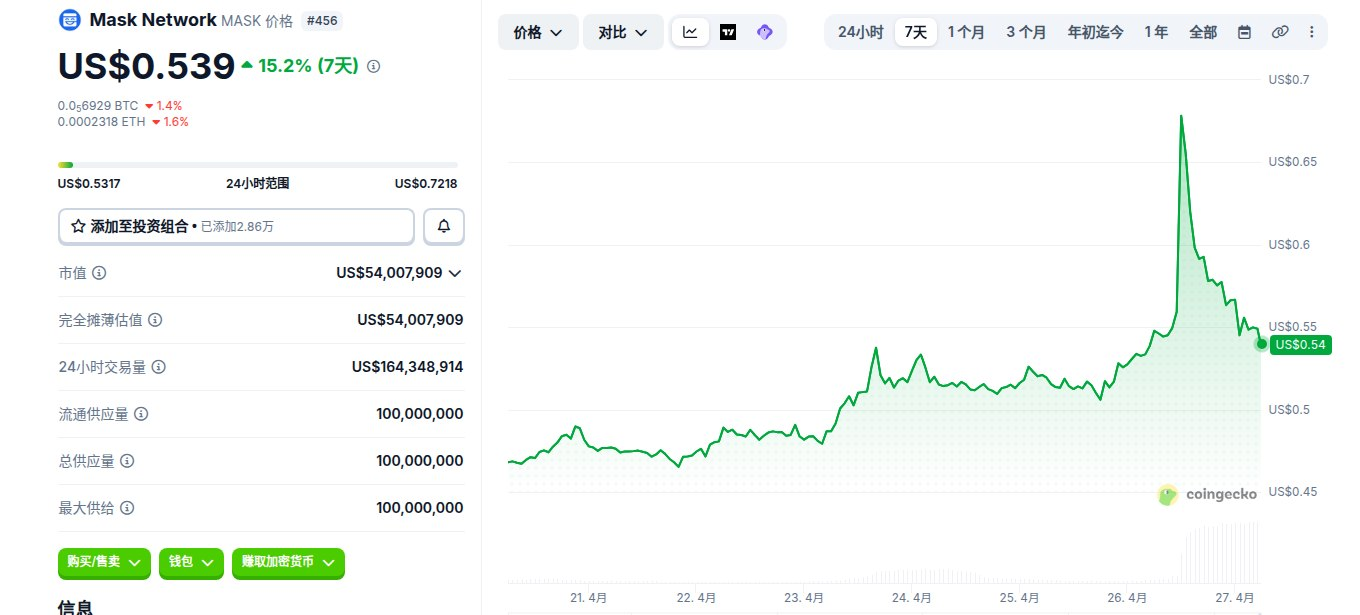Open the 价格 dropdown
Screen dimensions: 1360x615
tap(538, 32)
